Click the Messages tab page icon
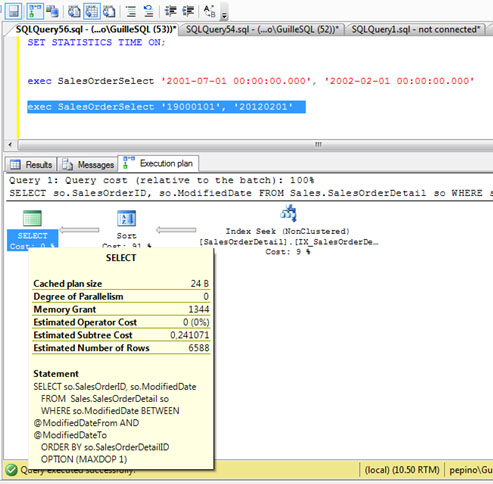Image resolution: width=493 pixels, height=484 pixels. tap(68, 164)
